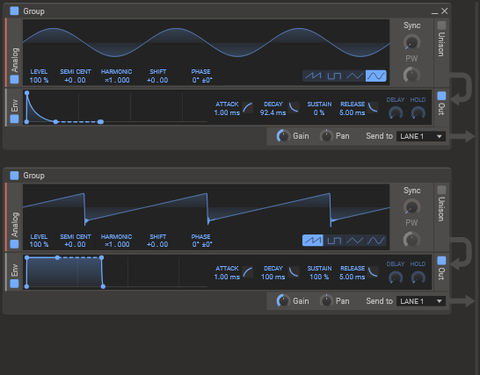Click second group's envelope graph
The height and width of the screenshot is (375, 480).
click(x=115, y=272)
